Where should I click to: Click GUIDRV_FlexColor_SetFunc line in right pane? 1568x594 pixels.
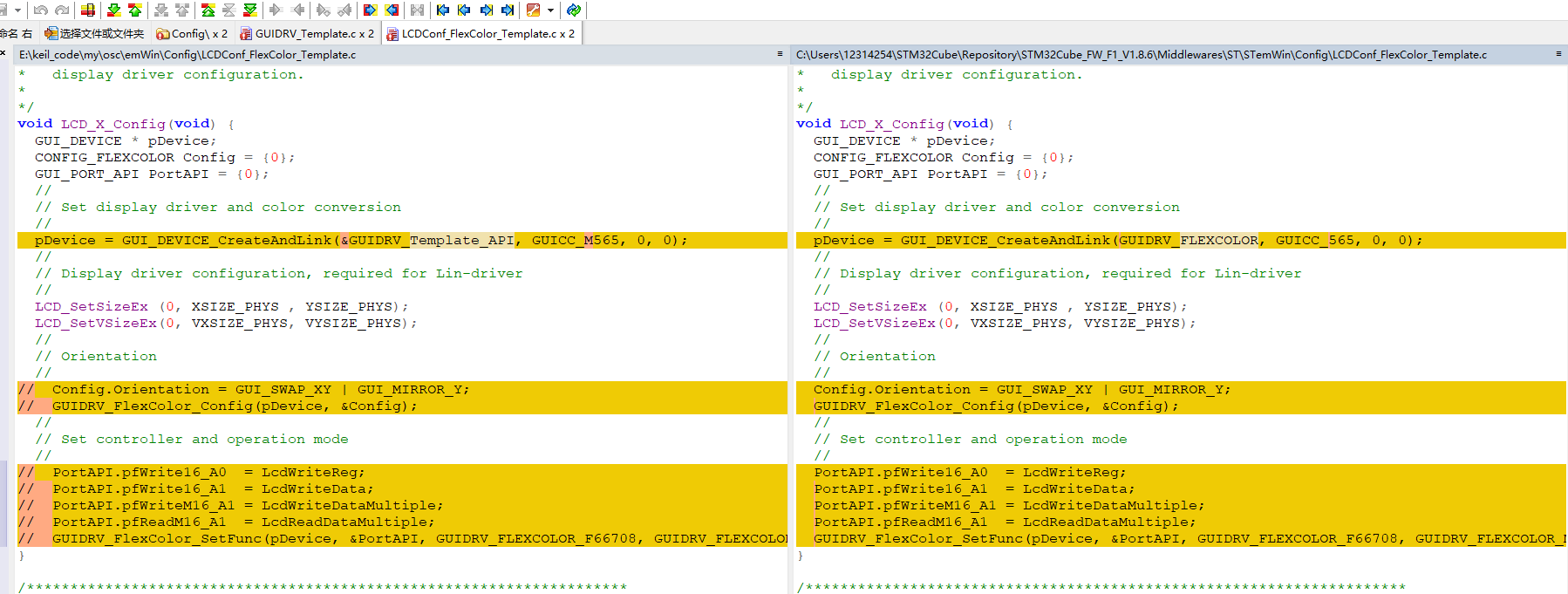pos(1181,538)
